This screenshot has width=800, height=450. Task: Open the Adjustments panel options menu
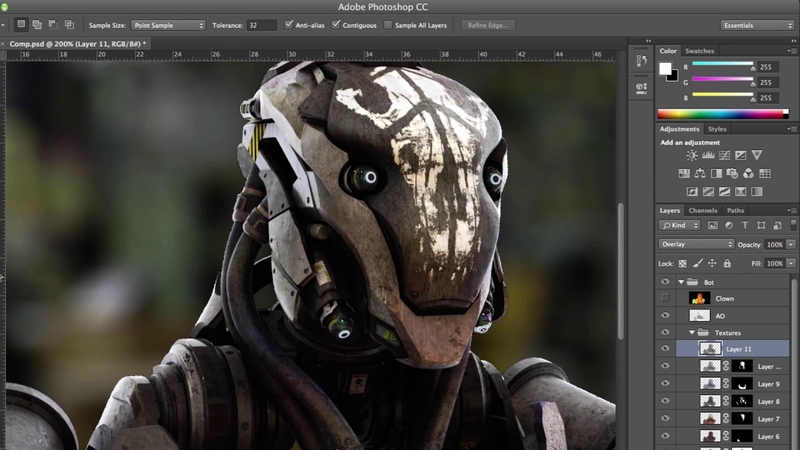click(x=791, y=129)
